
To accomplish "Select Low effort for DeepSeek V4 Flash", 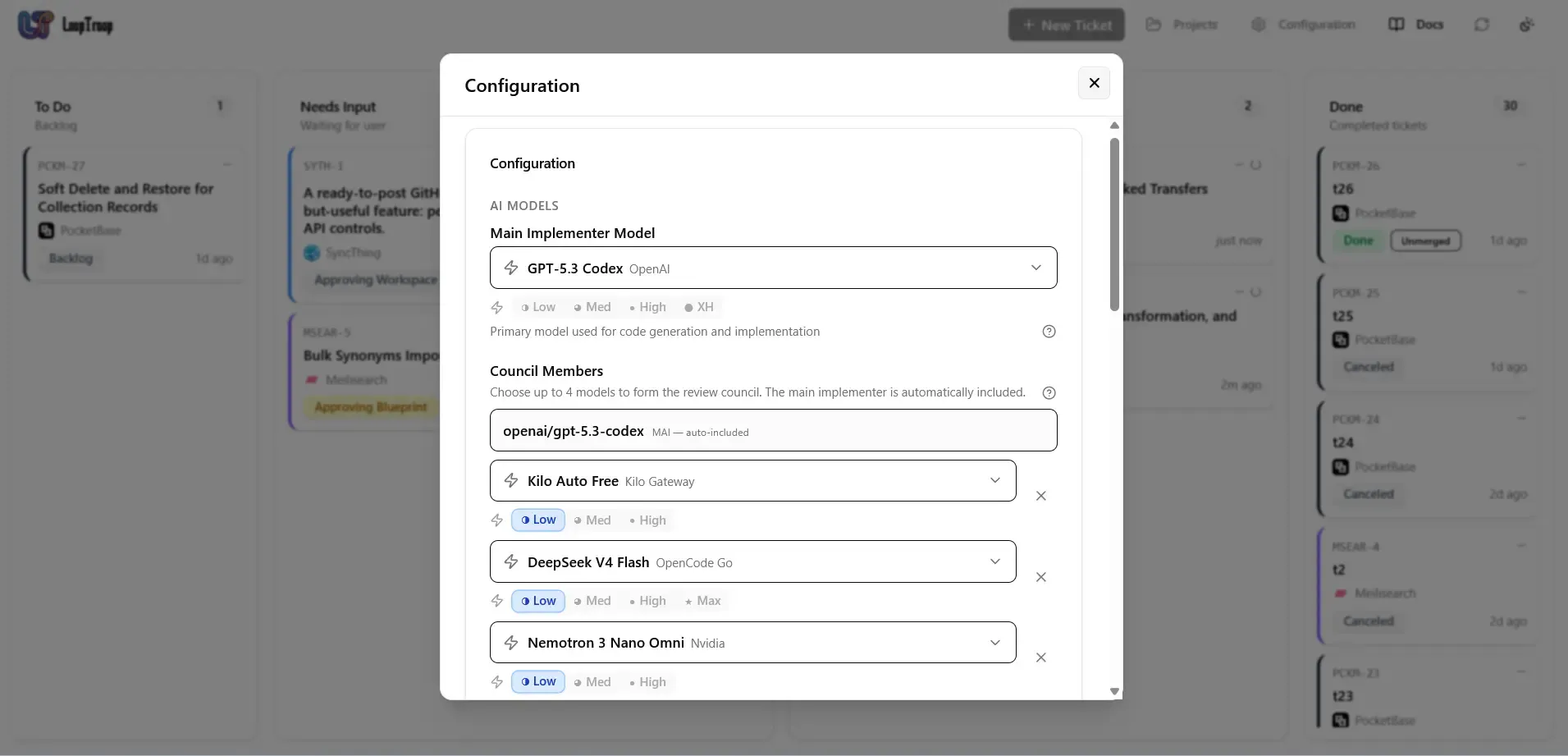I will [538, 601].
